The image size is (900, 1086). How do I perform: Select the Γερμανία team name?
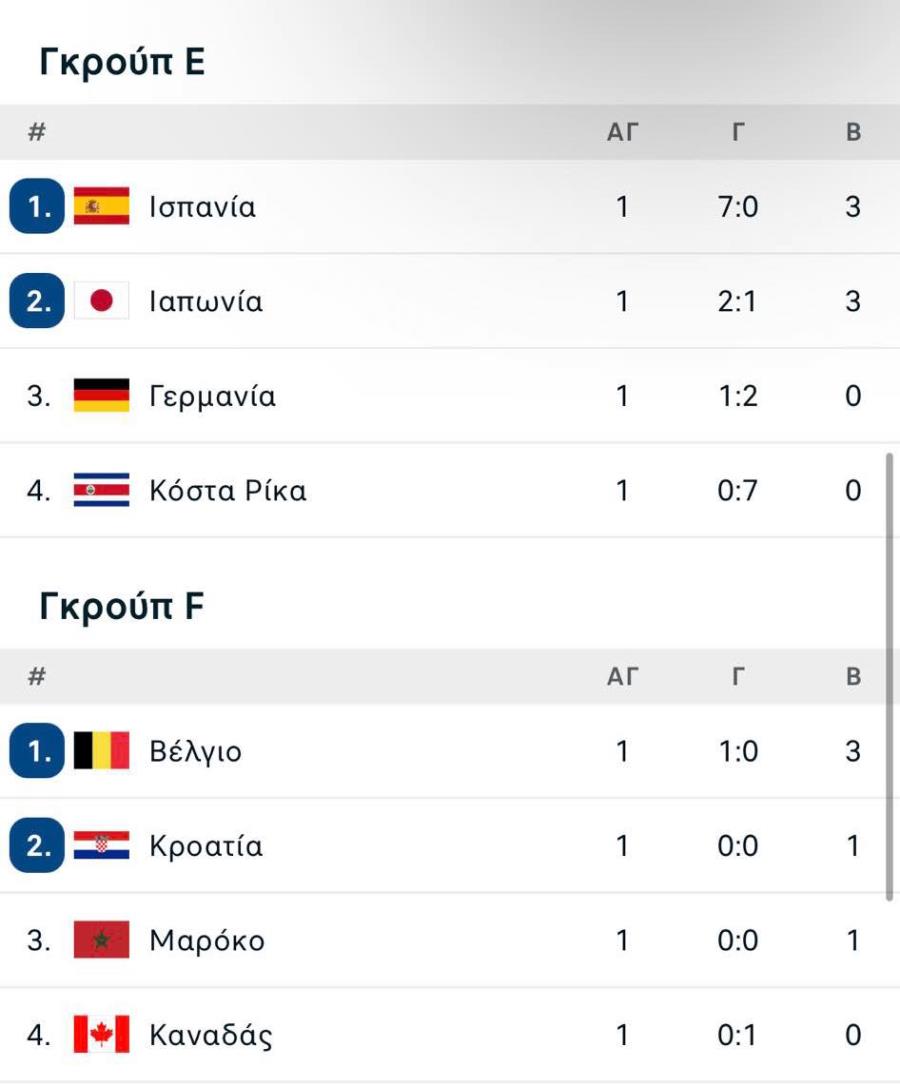tap(213, 396)
